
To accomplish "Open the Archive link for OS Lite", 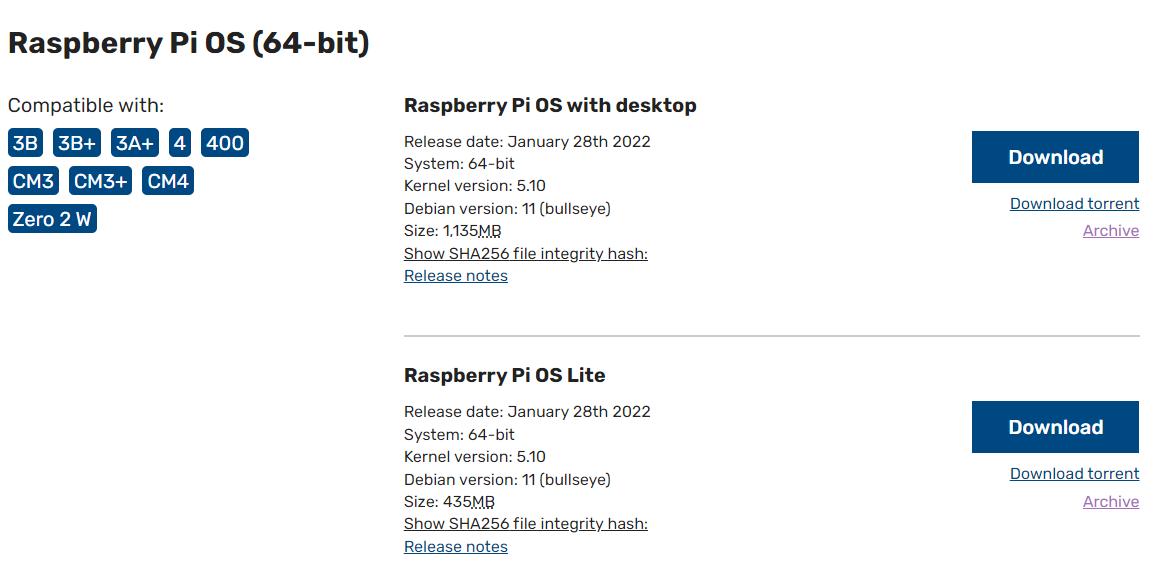I will [x=1110, y=502].
